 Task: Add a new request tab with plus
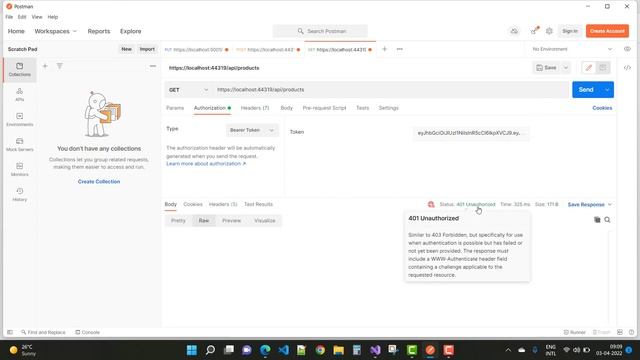coord(384,49)
